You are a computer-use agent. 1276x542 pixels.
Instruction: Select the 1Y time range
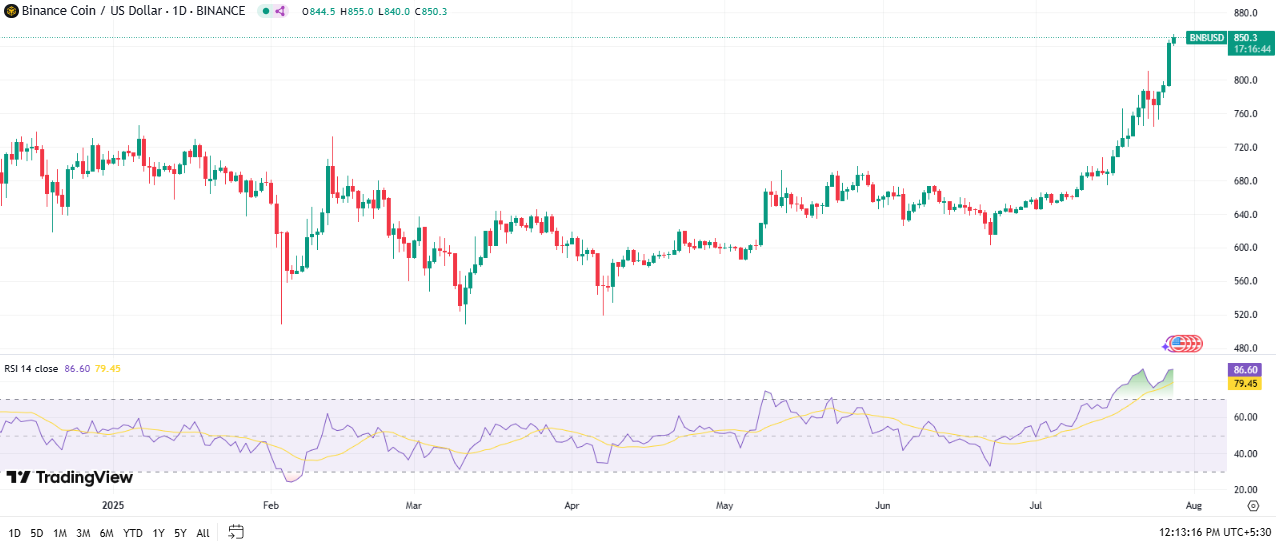pos(159,533)
